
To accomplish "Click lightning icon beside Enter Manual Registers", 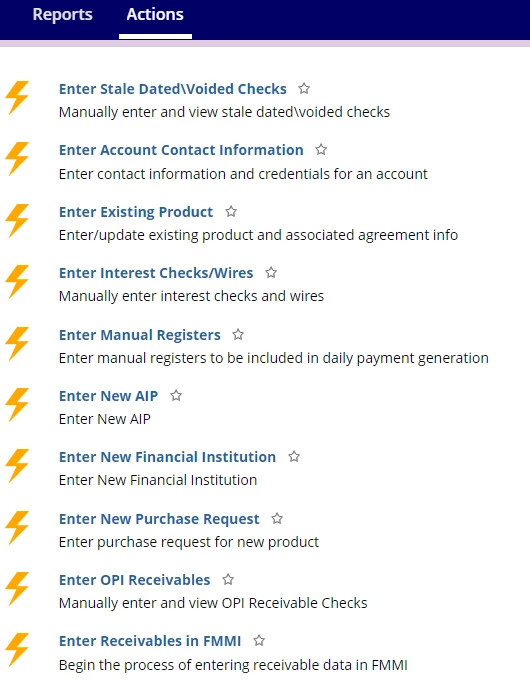I will click(x=17, y=344).
